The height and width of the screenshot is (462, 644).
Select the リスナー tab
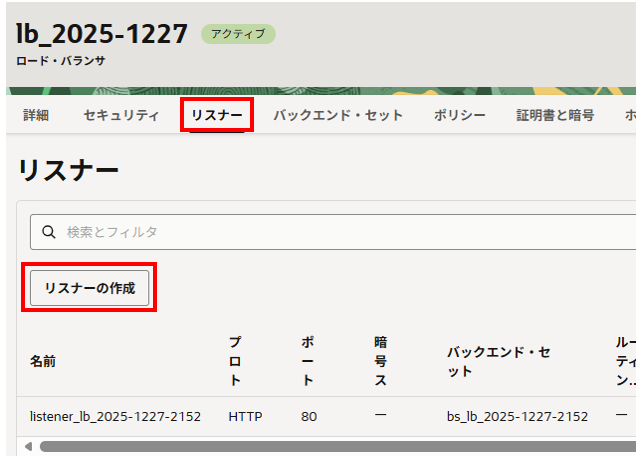(x=217, y=116)
